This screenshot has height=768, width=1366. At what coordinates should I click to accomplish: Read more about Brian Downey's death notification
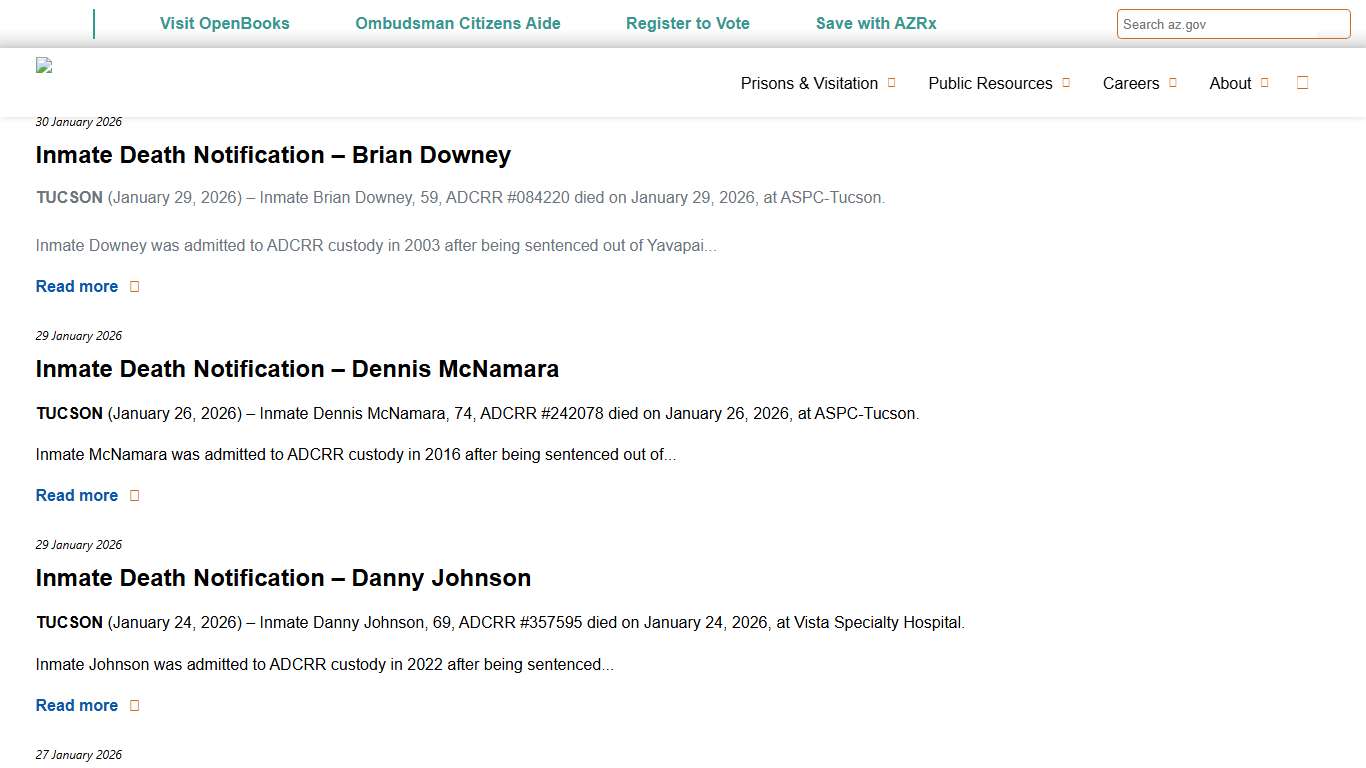click(77, 286)
